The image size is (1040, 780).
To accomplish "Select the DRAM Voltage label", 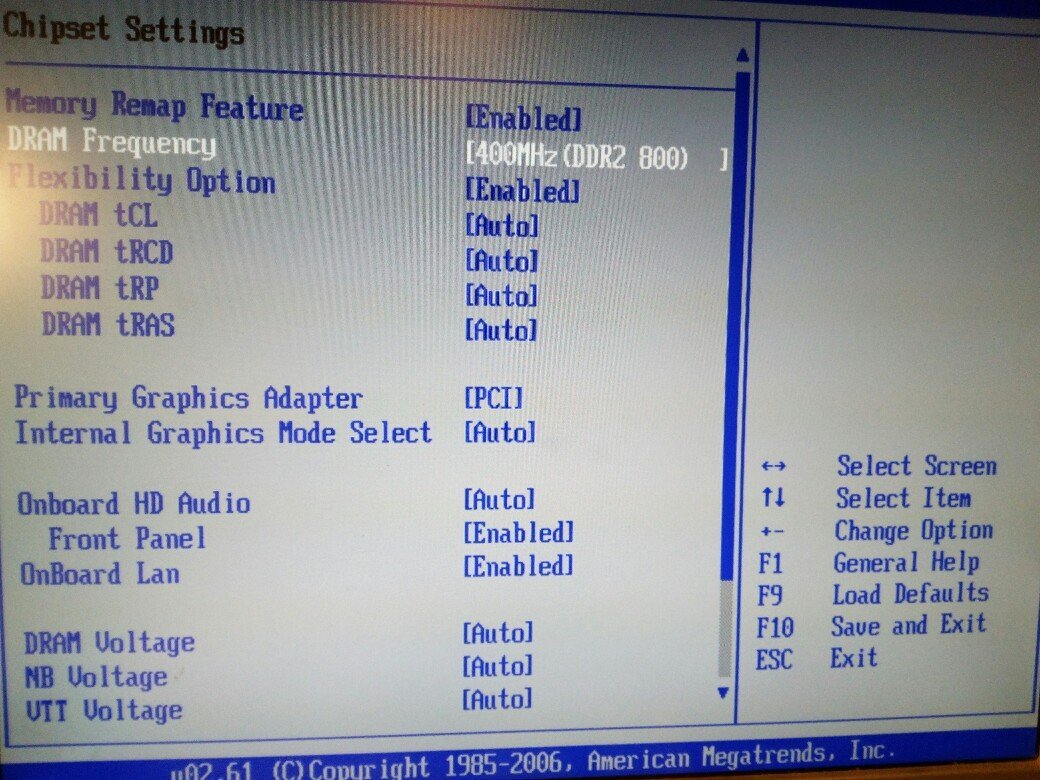I will pyautogui.click(x=109, y=643).
